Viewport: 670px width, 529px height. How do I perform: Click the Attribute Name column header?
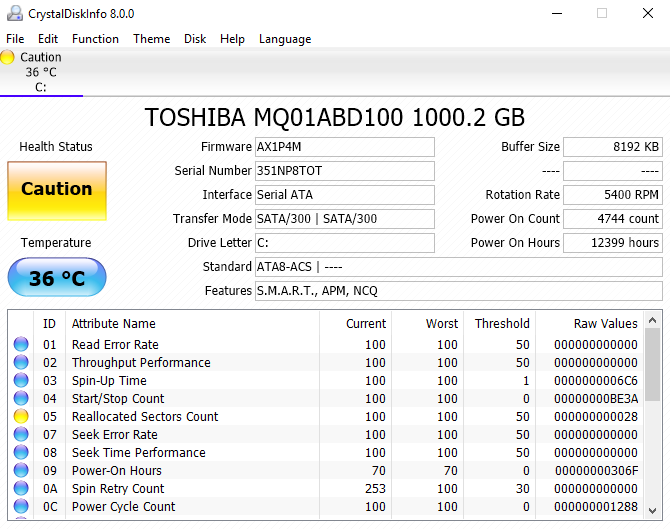pos(192,323)
